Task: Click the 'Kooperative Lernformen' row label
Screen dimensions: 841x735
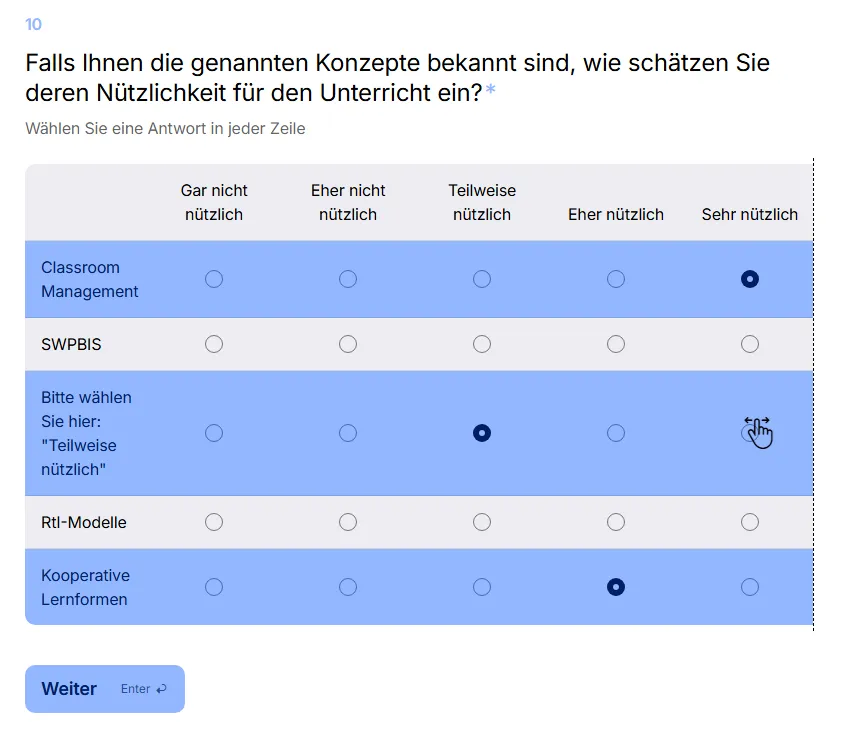Action: pyautogui.click(x=85, y=587)
